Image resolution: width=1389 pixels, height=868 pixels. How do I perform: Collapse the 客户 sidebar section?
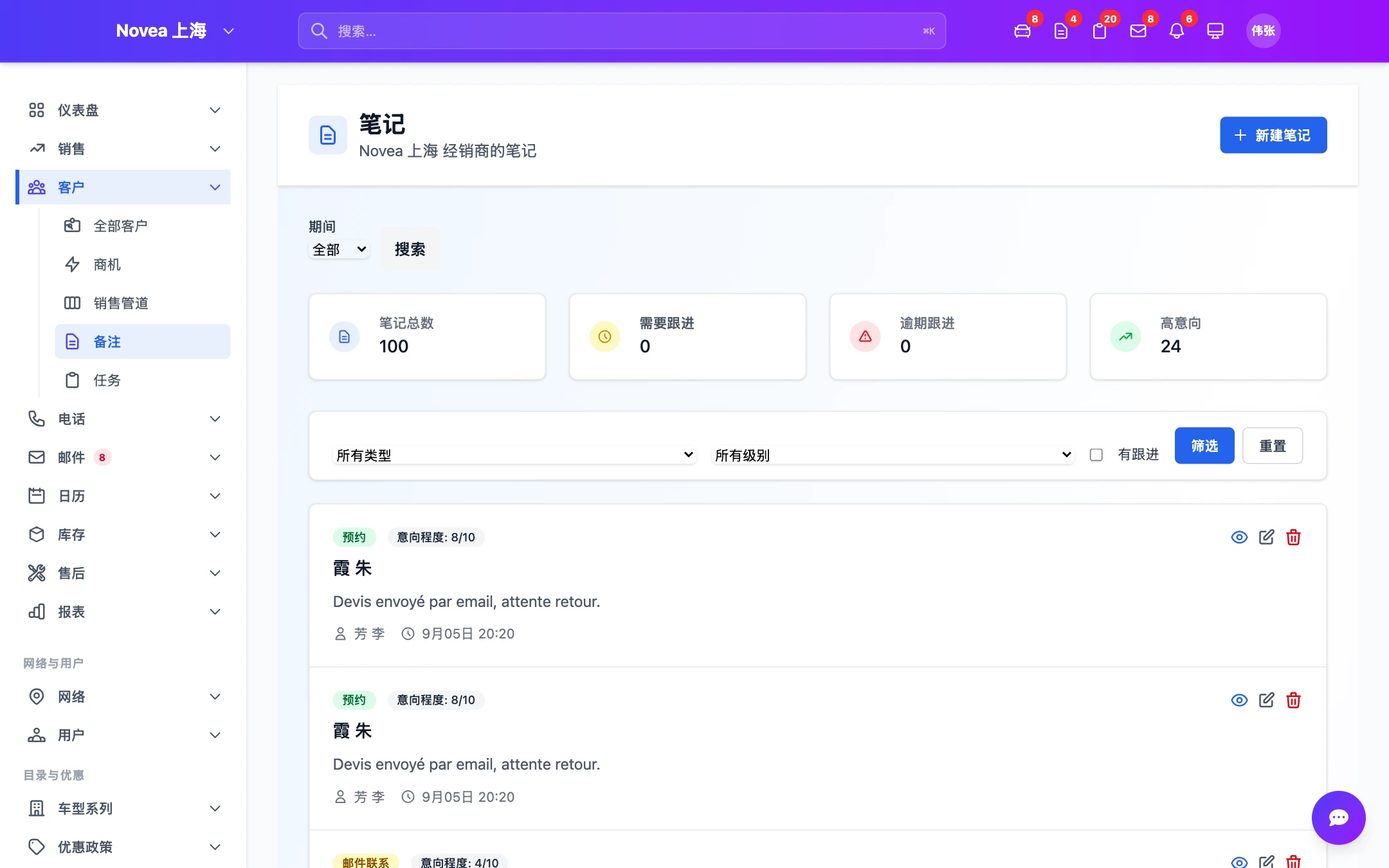[123, 187]
